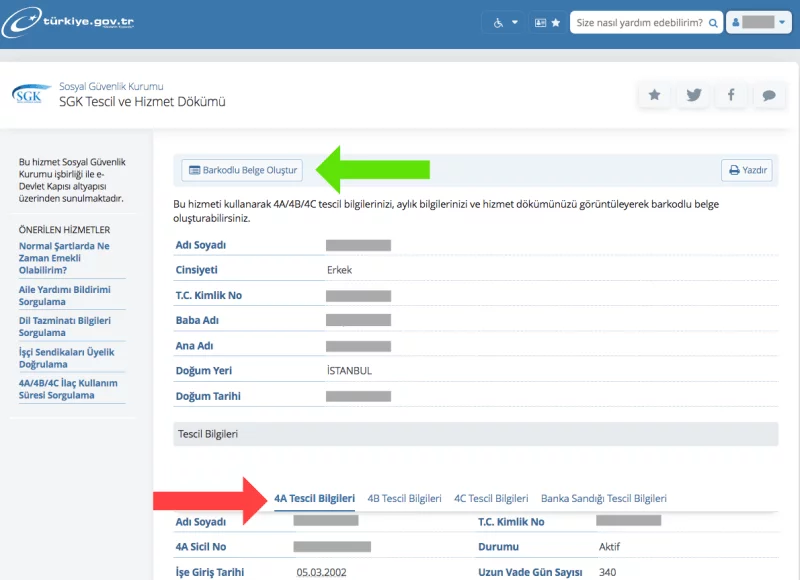Open İşçi Sendikaları Üyelik Doğrulama link
The width and height of the screenshot is (800, 580).
[x=66, y=358]
